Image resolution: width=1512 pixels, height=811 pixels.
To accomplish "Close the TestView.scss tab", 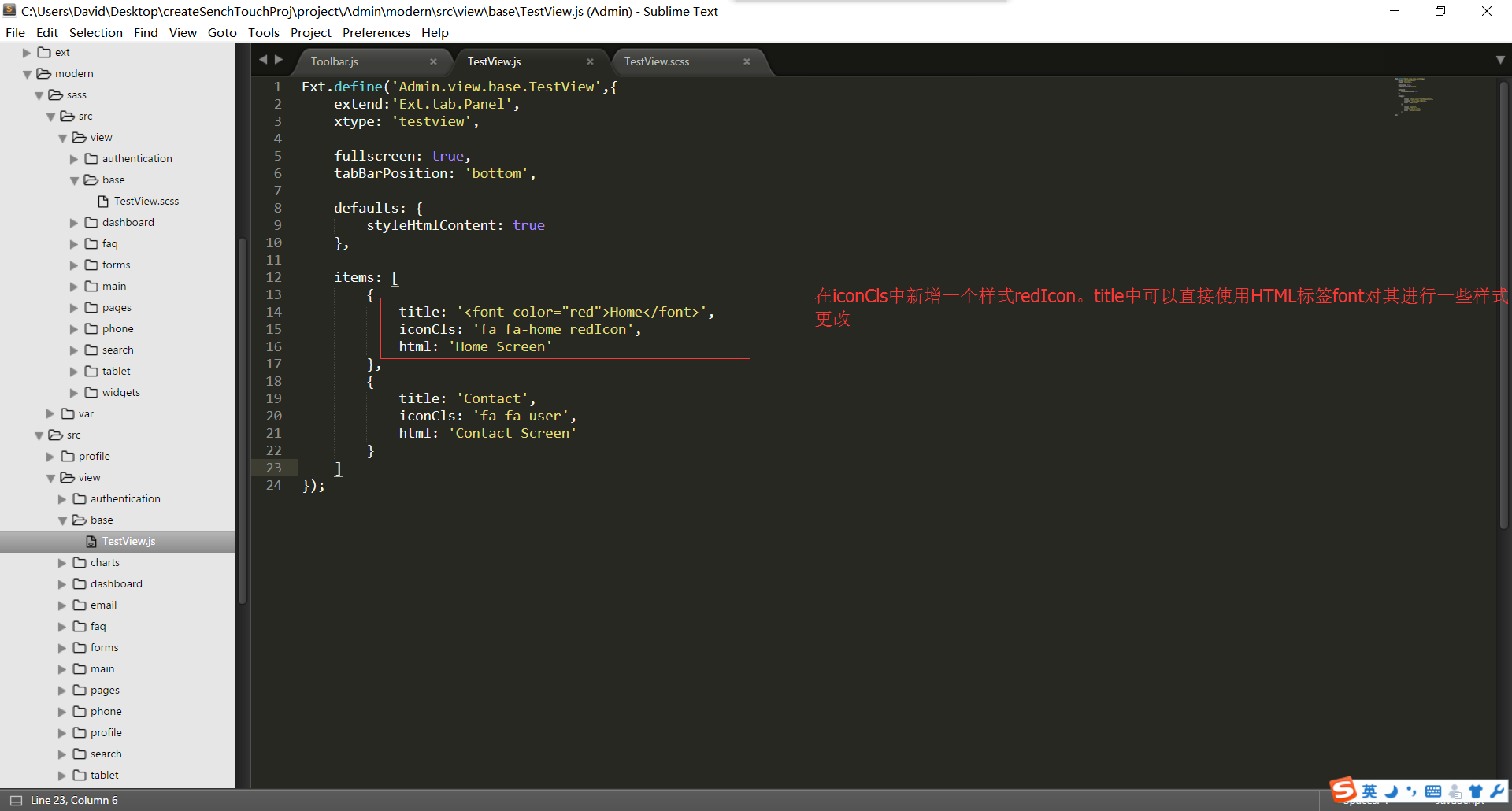I will [x=747, y=61].
